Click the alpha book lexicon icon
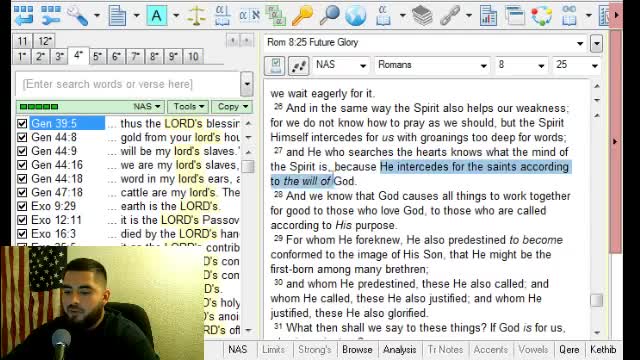The height and width of the screenshot is (360, 640). [x=383, y=16]
